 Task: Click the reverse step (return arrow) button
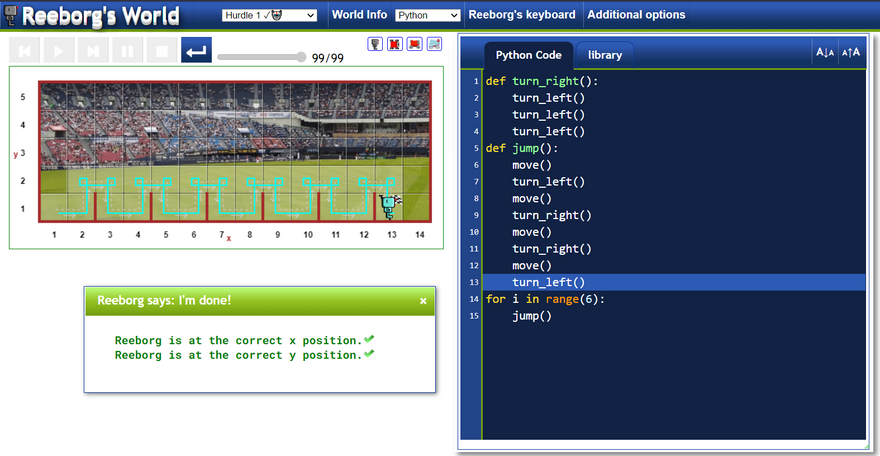point(196,50)
